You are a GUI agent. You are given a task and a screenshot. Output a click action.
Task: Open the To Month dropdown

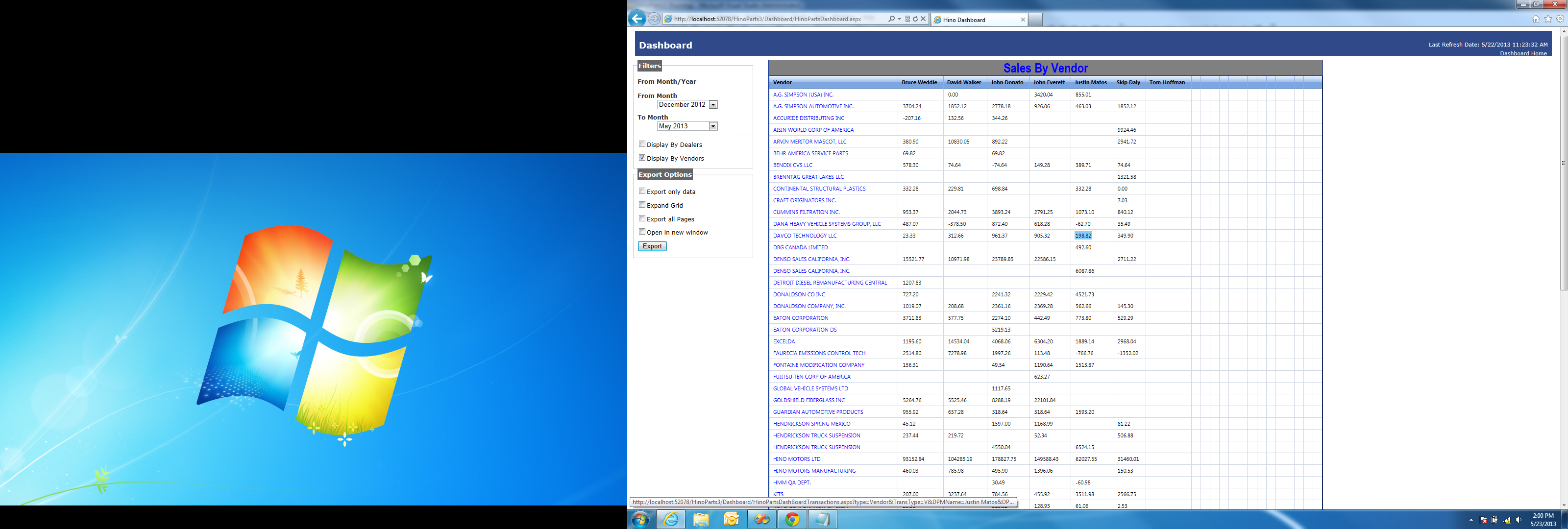tap(713, 126)
